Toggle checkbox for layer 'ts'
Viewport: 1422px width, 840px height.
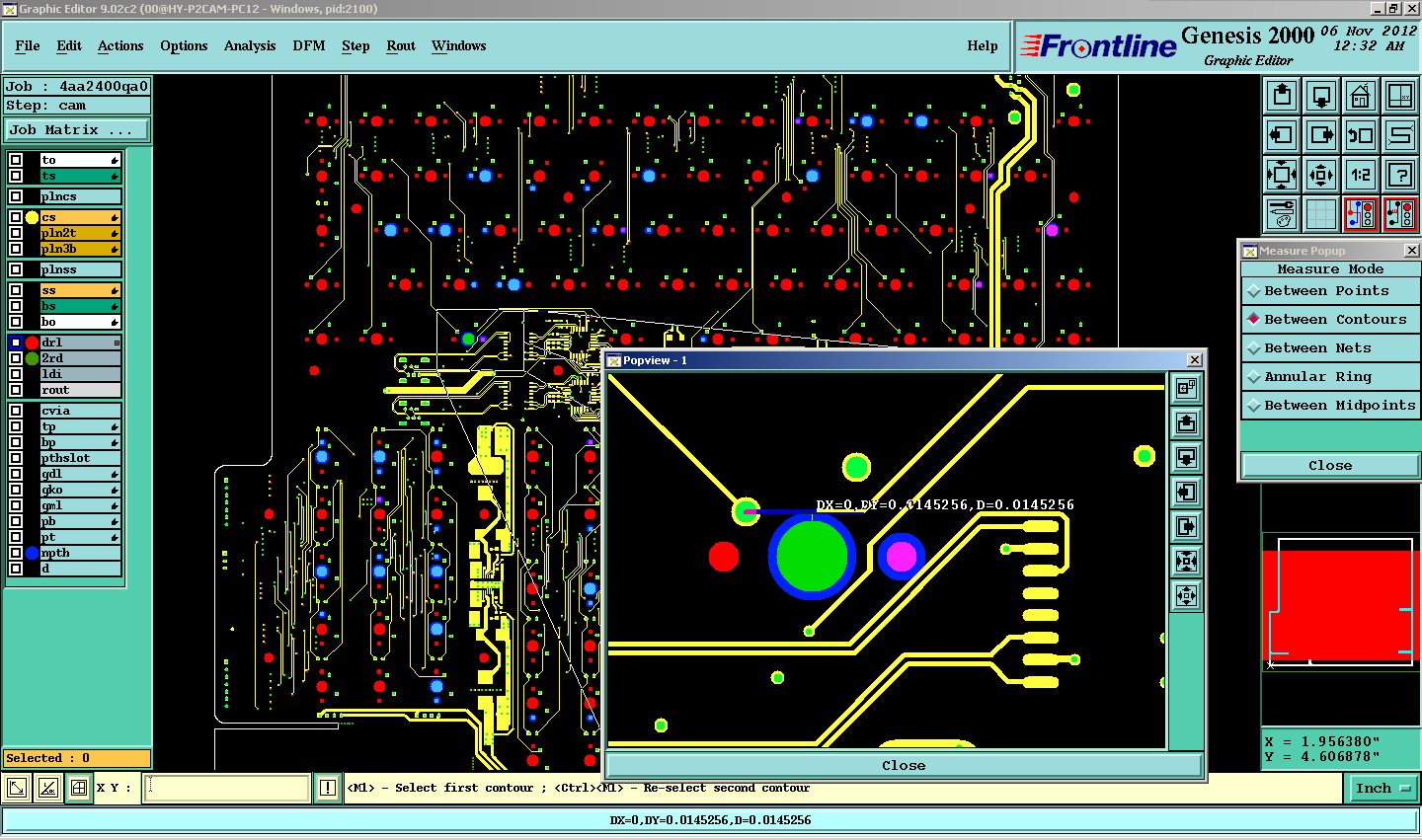[16, 176]
